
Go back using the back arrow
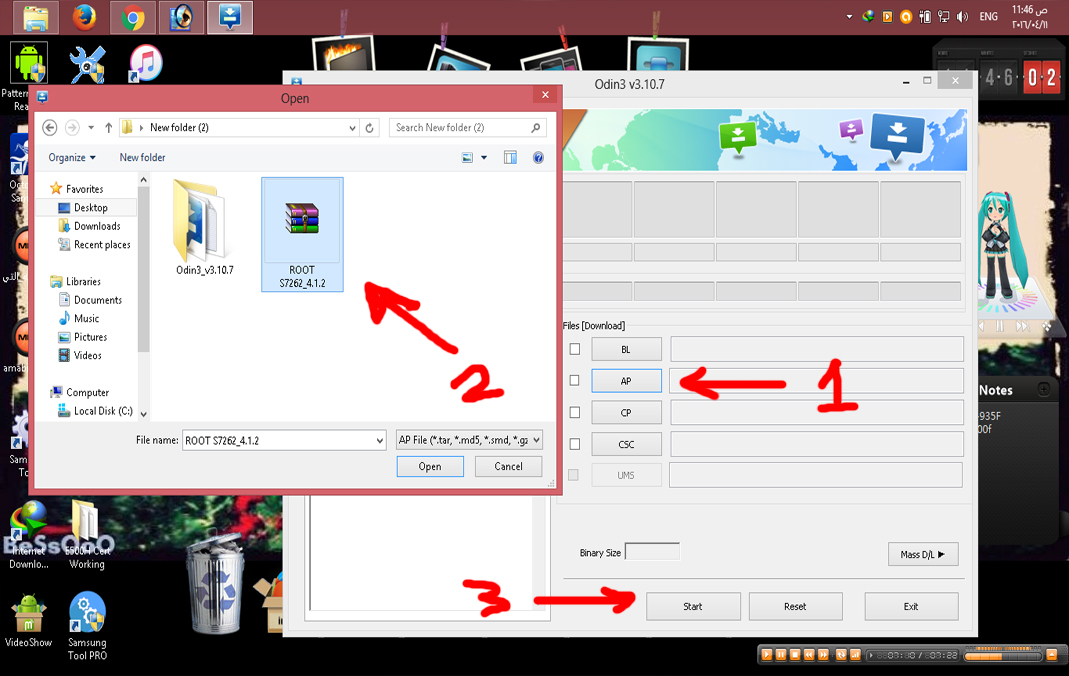tap(50, 127)
